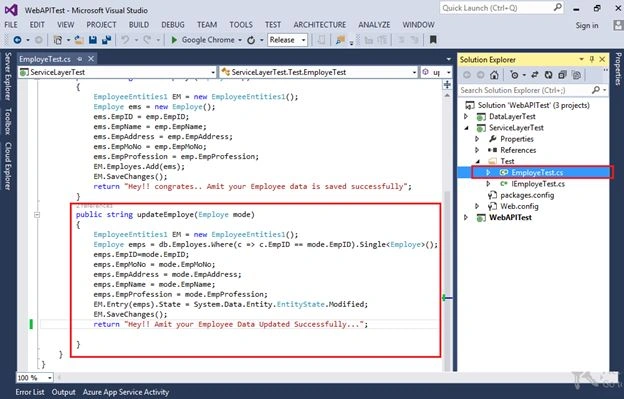Expand the DataLayerTest project node
Viewport: 624px width, 399px height.
point(466,116)
